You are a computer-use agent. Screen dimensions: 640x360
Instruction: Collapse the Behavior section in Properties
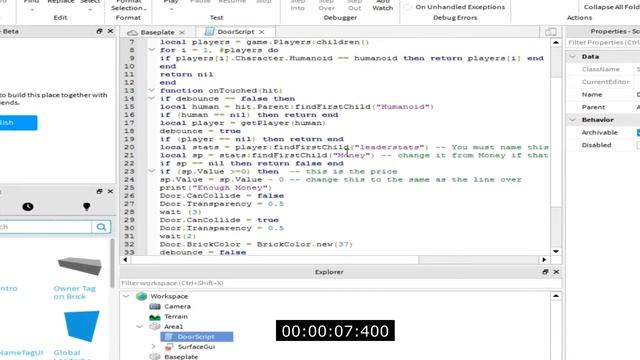pos(572,120)
